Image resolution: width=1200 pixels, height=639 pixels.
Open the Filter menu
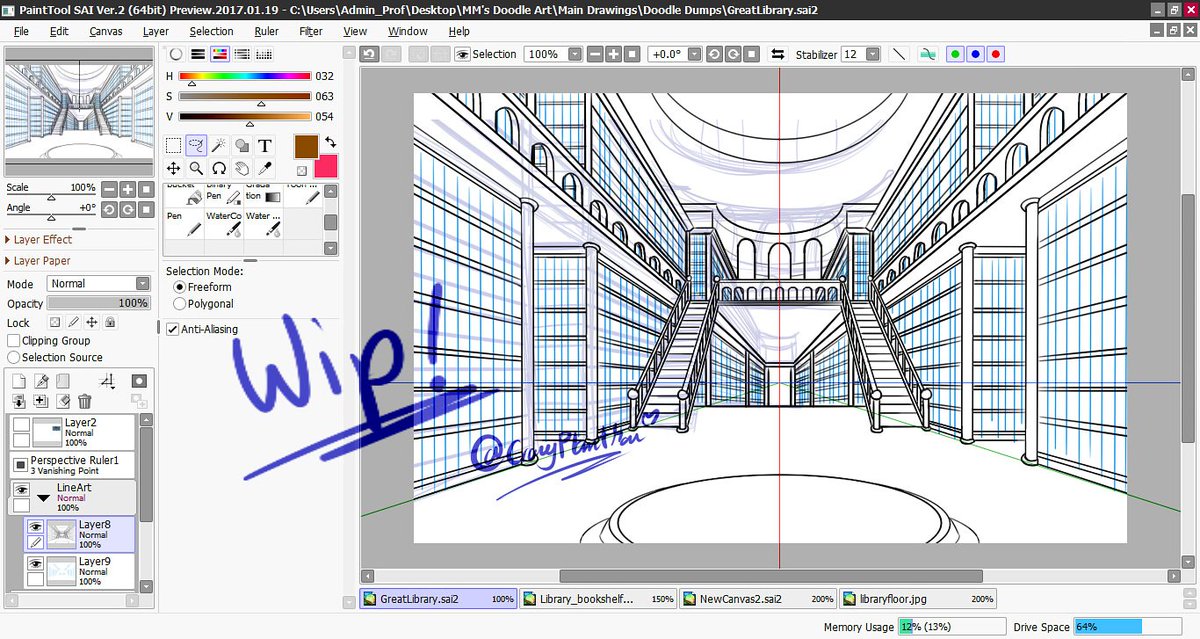(310, 31)
